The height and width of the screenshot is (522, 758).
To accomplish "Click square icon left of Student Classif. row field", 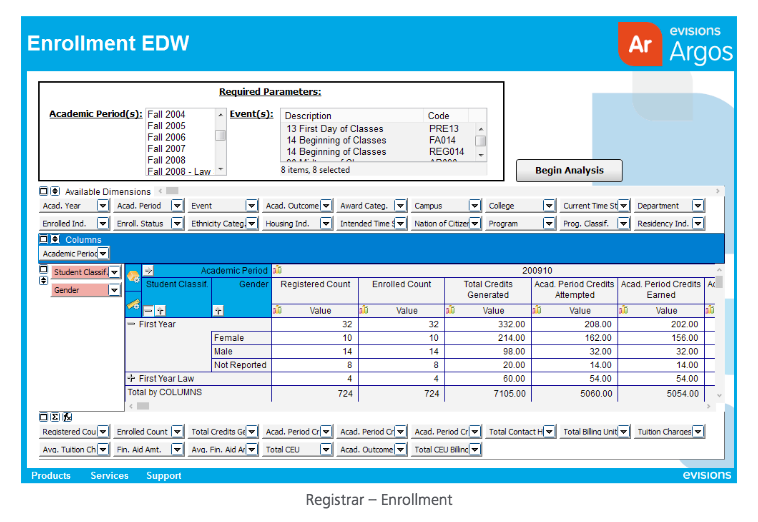I will point(44,270).
